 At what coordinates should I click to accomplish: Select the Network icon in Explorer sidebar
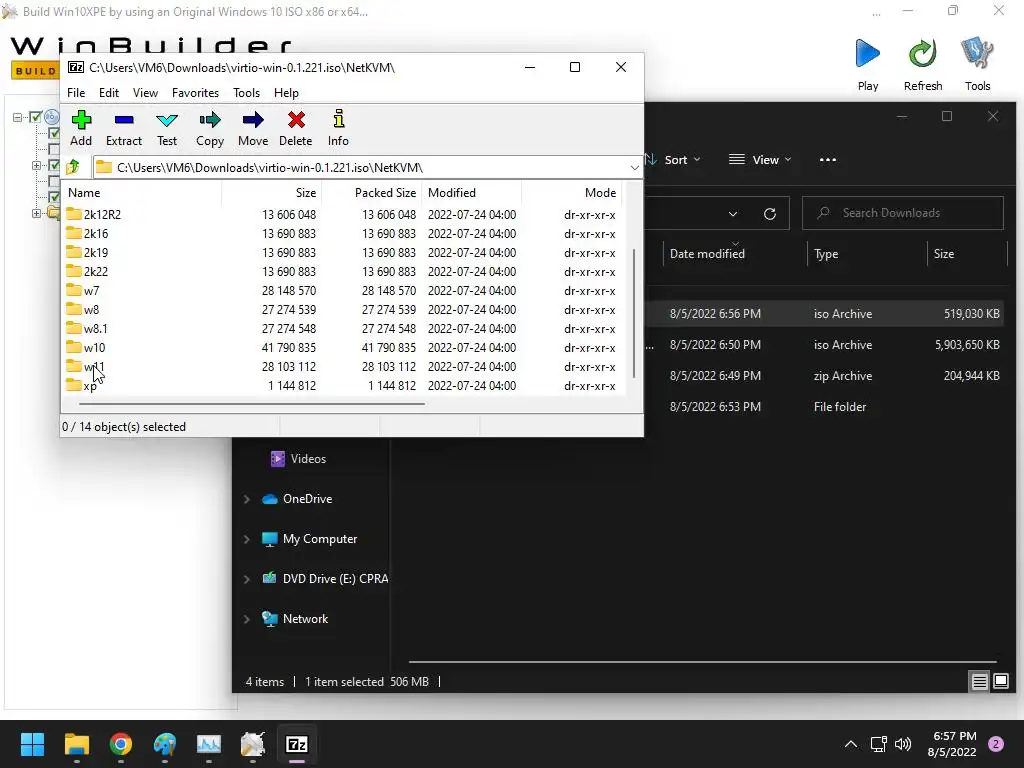pyautogui.click(x=270, y=618)
